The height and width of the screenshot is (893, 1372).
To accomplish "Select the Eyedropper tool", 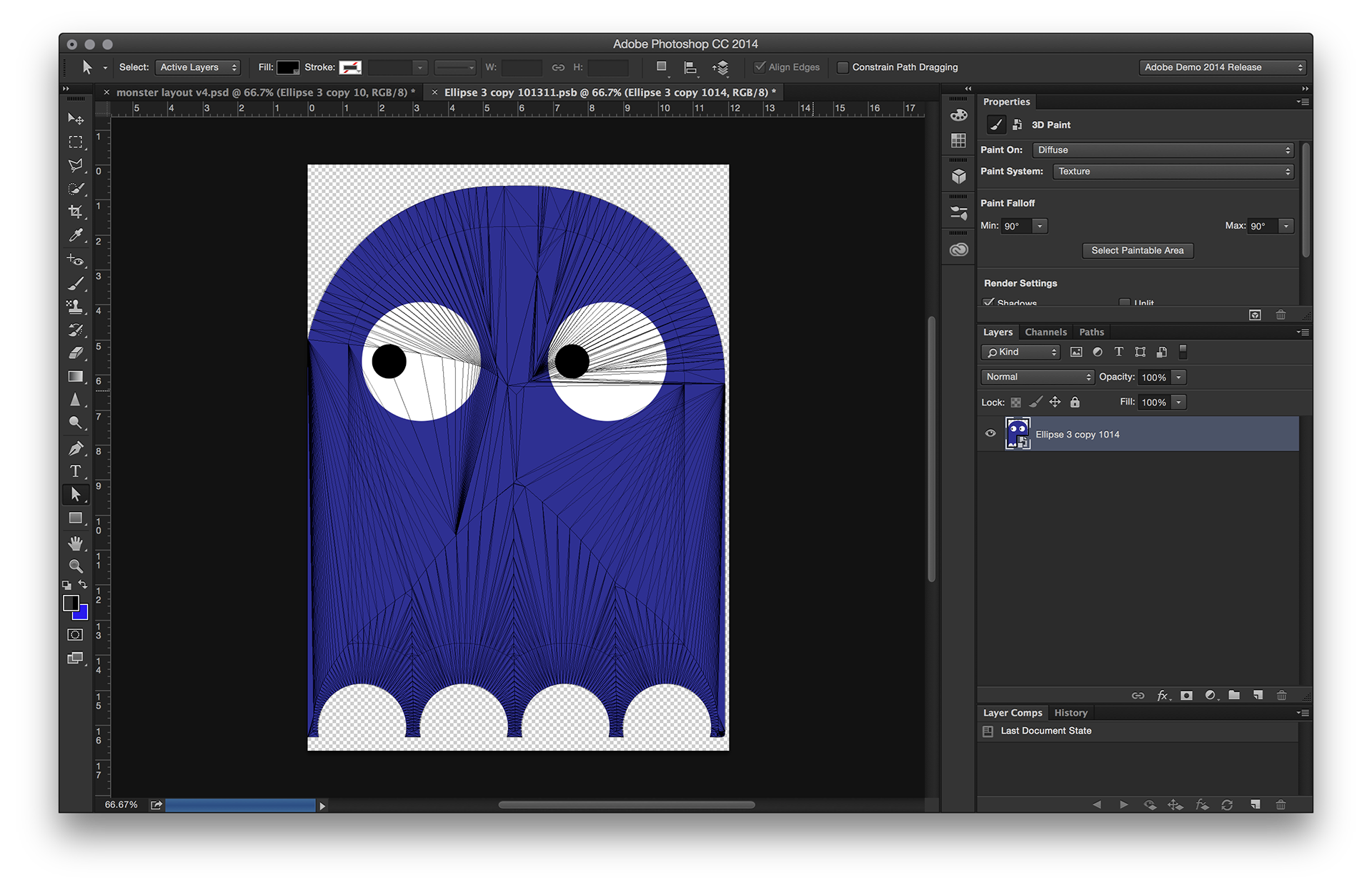I will click(75, 235).
